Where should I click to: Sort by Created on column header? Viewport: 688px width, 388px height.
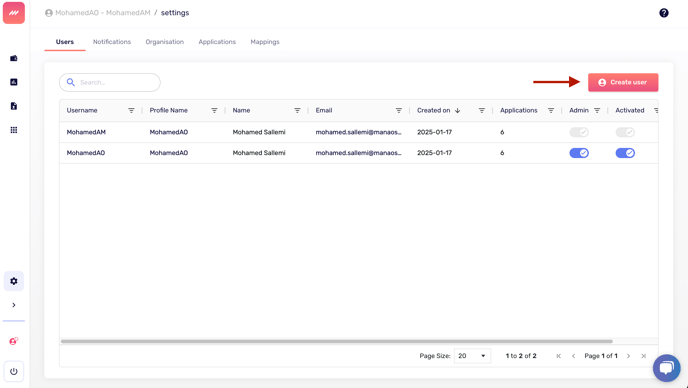434,111
